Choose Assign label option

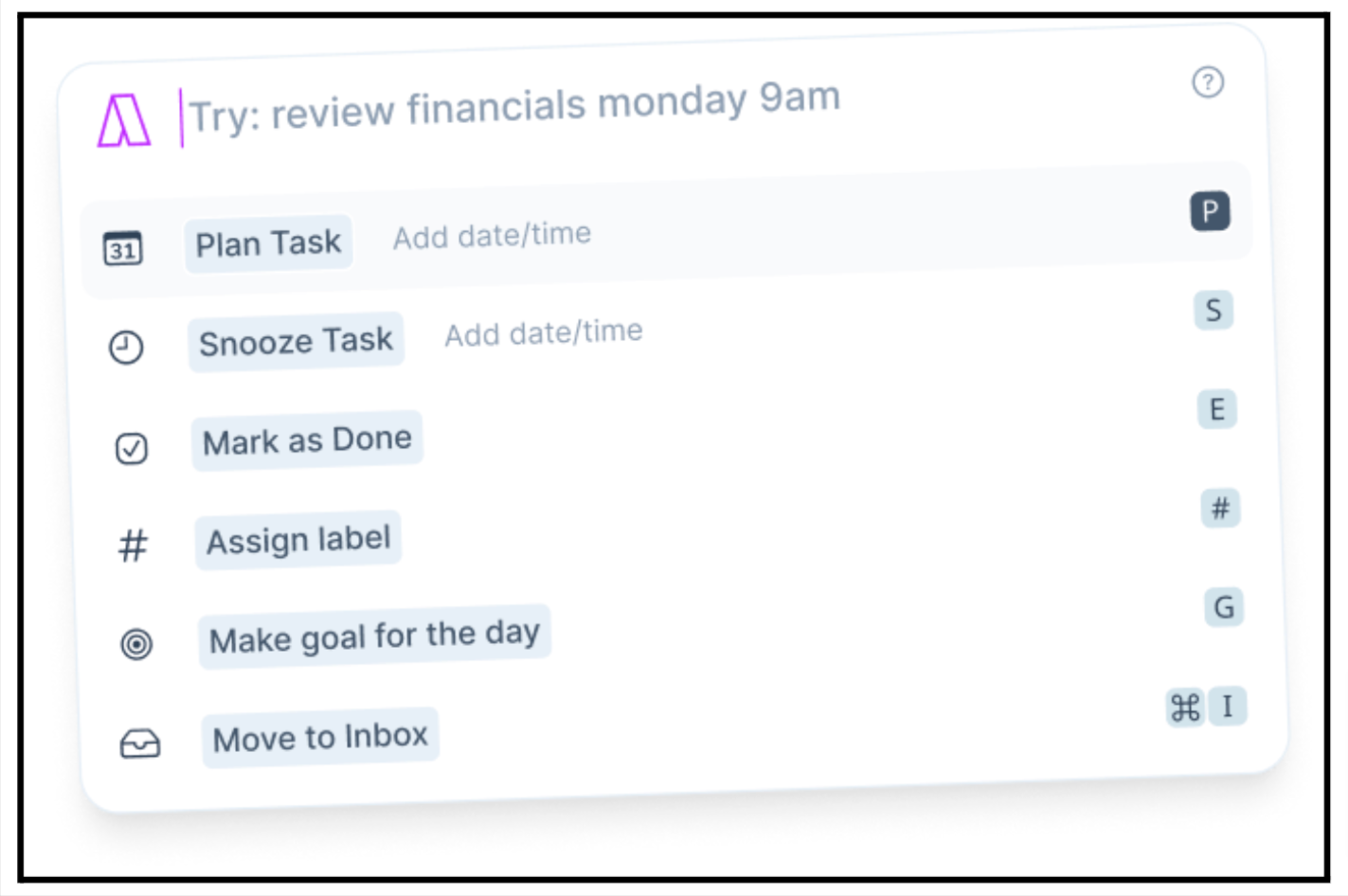[298, 540]
